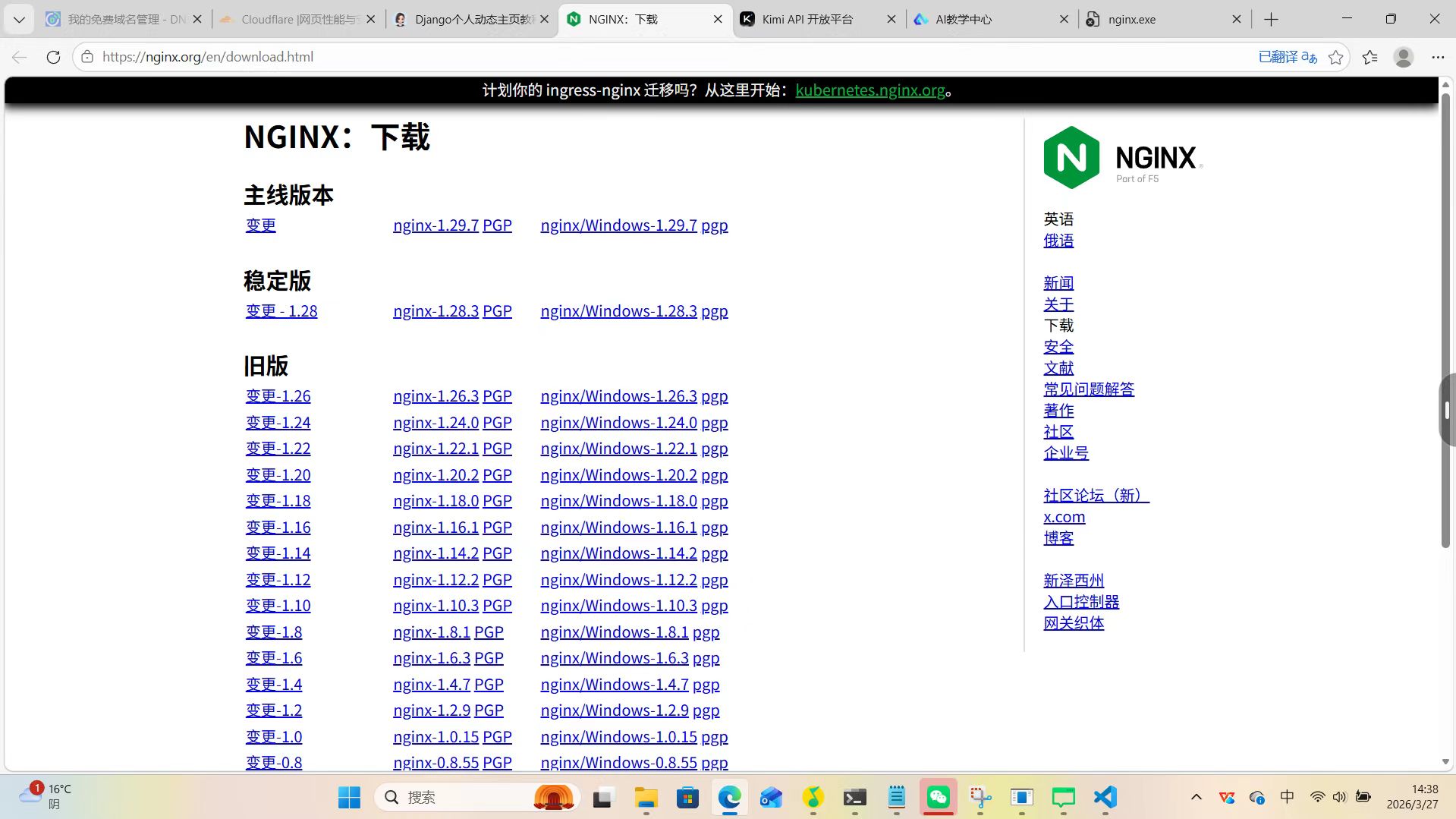Close the Cloudflare tab

371,20
